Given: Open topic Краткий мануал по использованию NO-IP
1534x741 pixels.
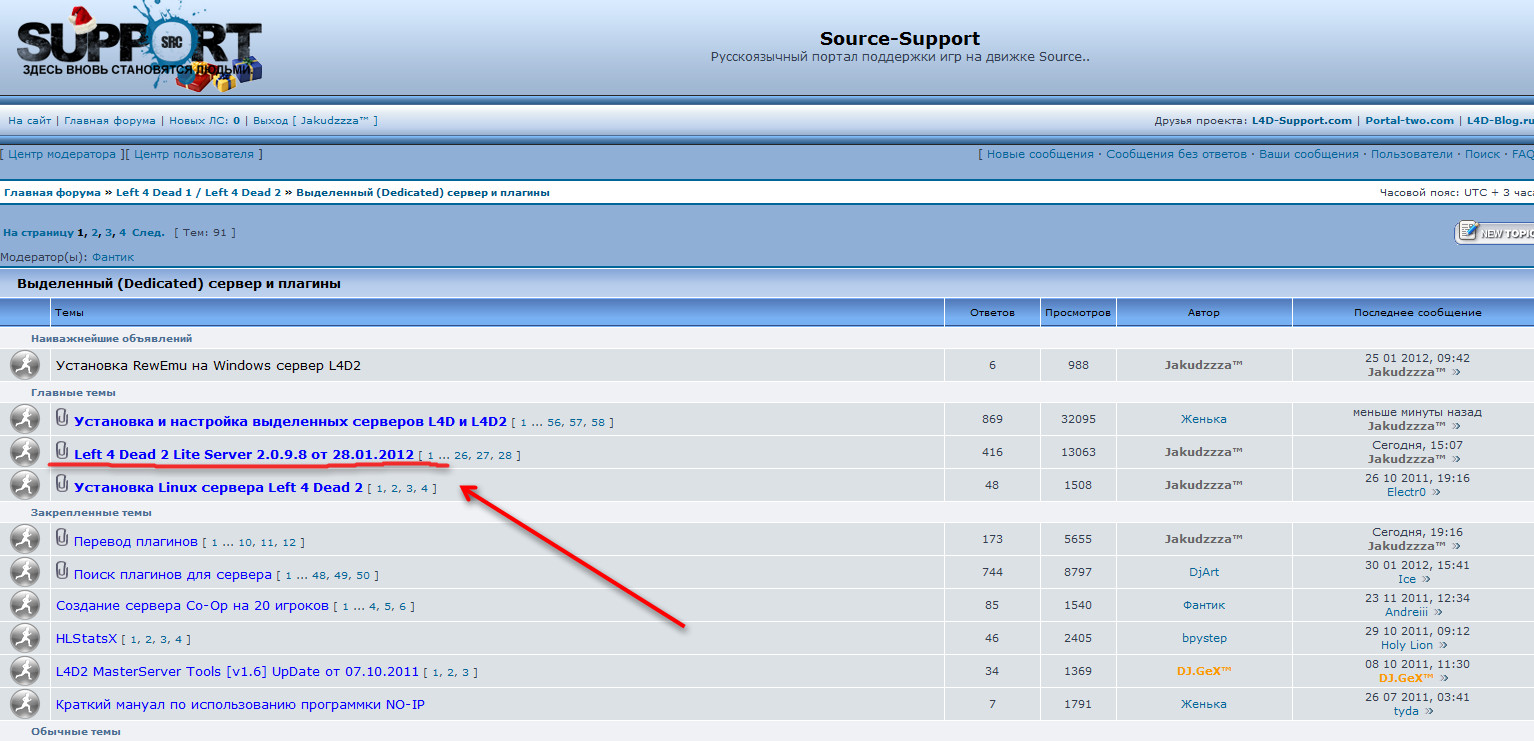Looking at the screenshot, I should tap(240, 704).
